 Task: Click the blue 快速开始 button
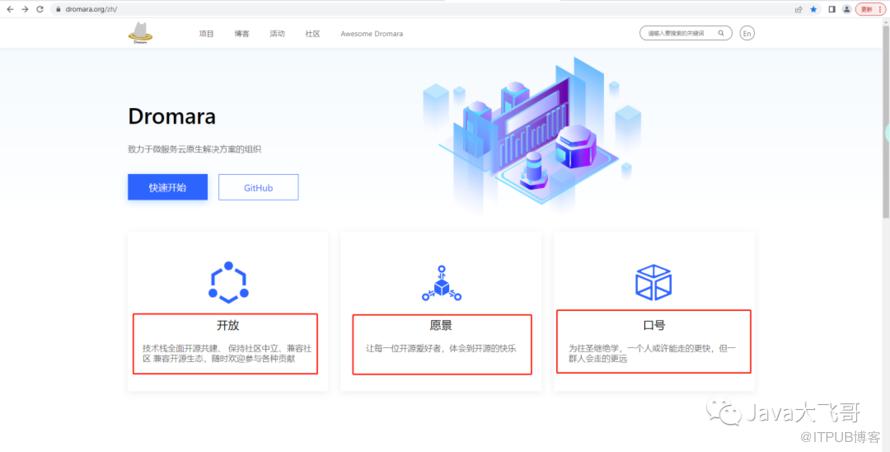pos(167,187)
